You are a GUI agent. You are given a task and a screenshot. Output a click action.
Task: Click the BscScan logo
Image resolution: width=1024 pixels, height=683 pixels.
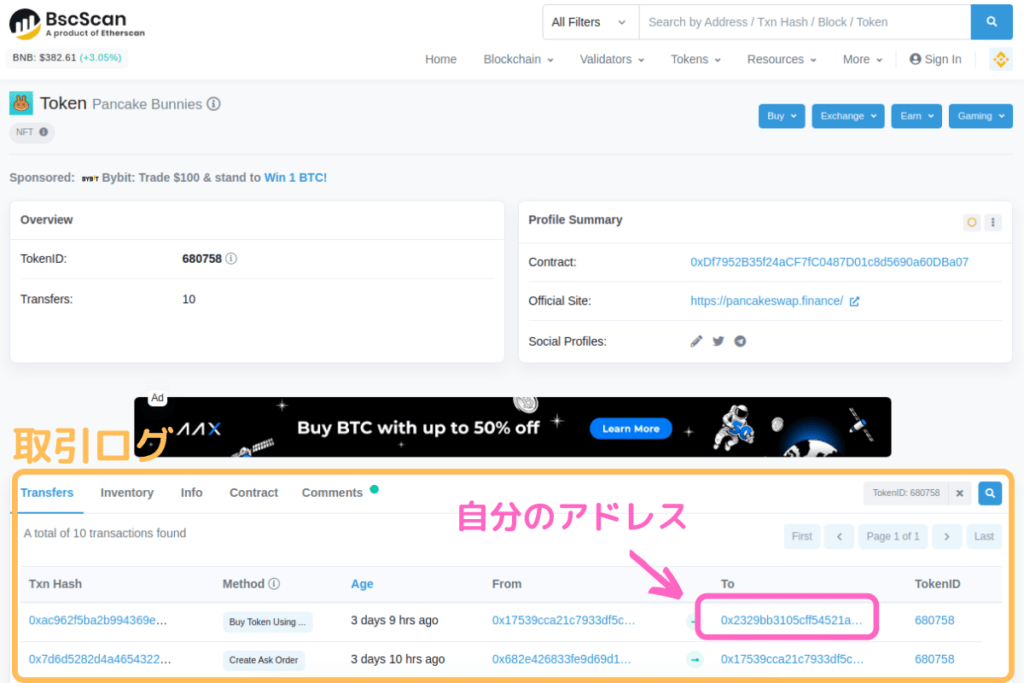77,24
